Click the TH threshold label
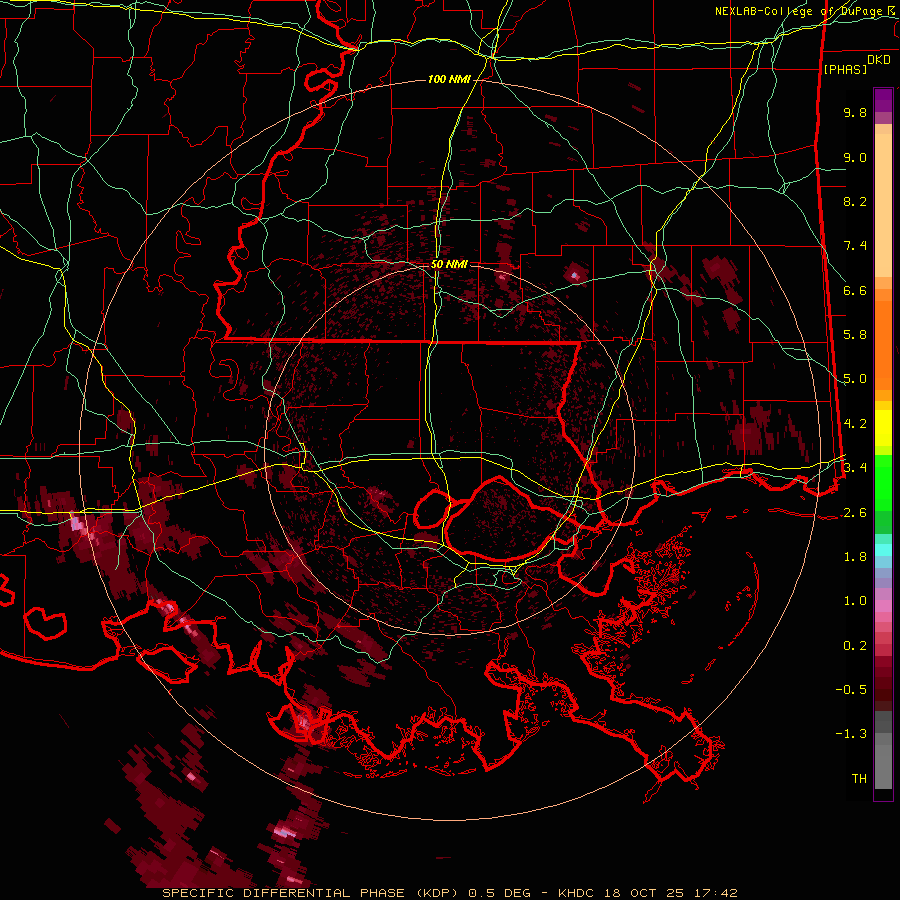 pyautogui.click(x=859, y=779)
